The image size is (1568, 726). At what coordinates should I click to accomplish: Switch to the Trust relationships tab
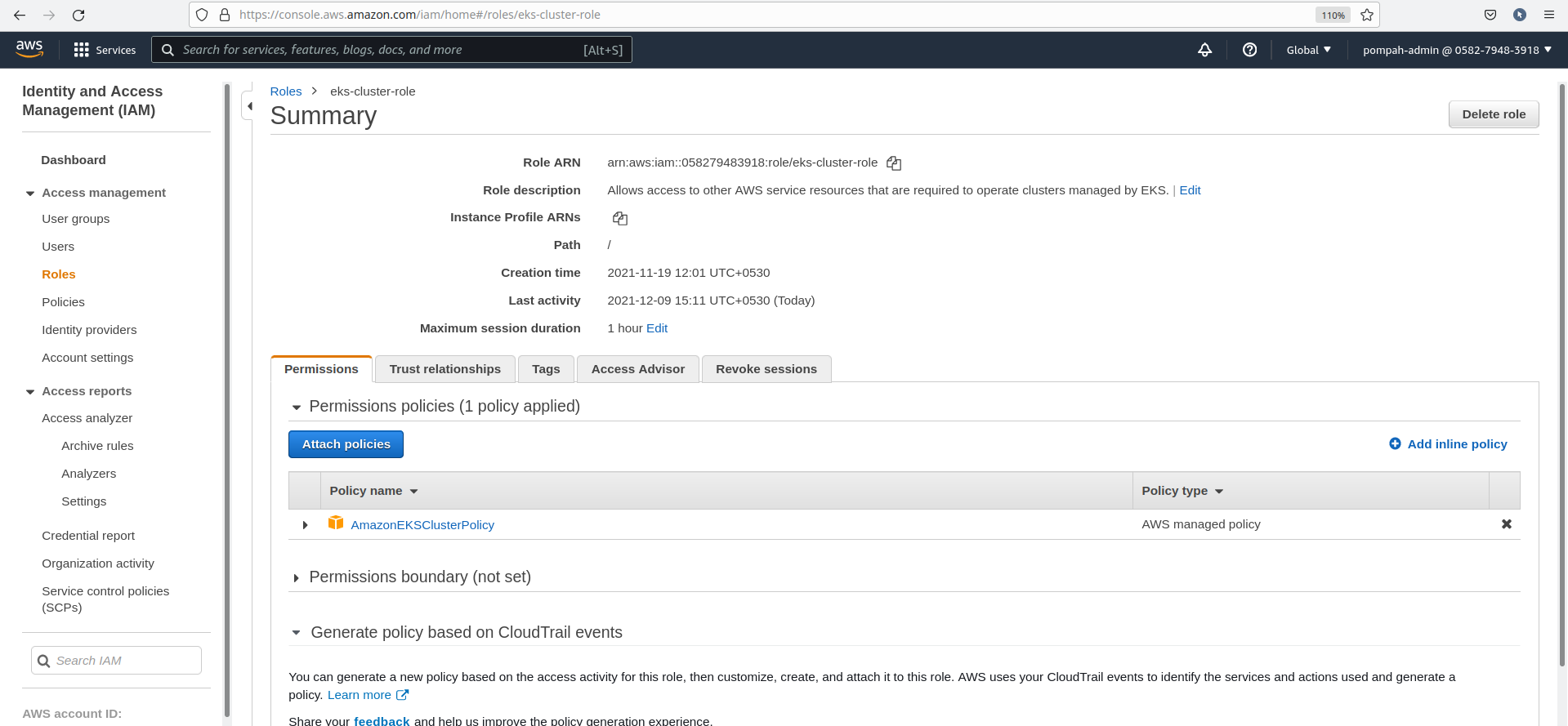click(x=444, y=369)
